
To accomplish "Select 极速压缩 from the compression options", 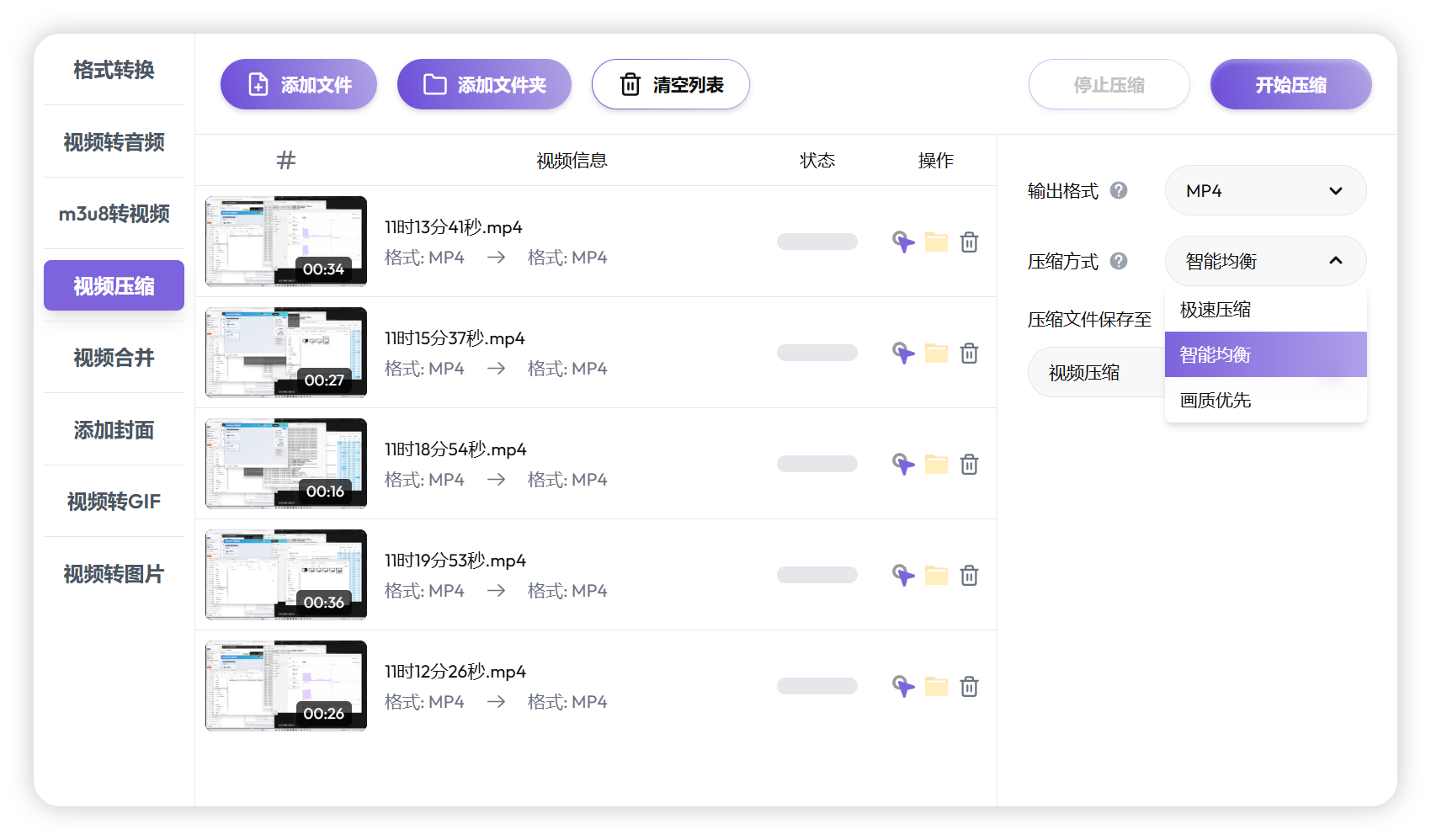I will [1215, 309].
